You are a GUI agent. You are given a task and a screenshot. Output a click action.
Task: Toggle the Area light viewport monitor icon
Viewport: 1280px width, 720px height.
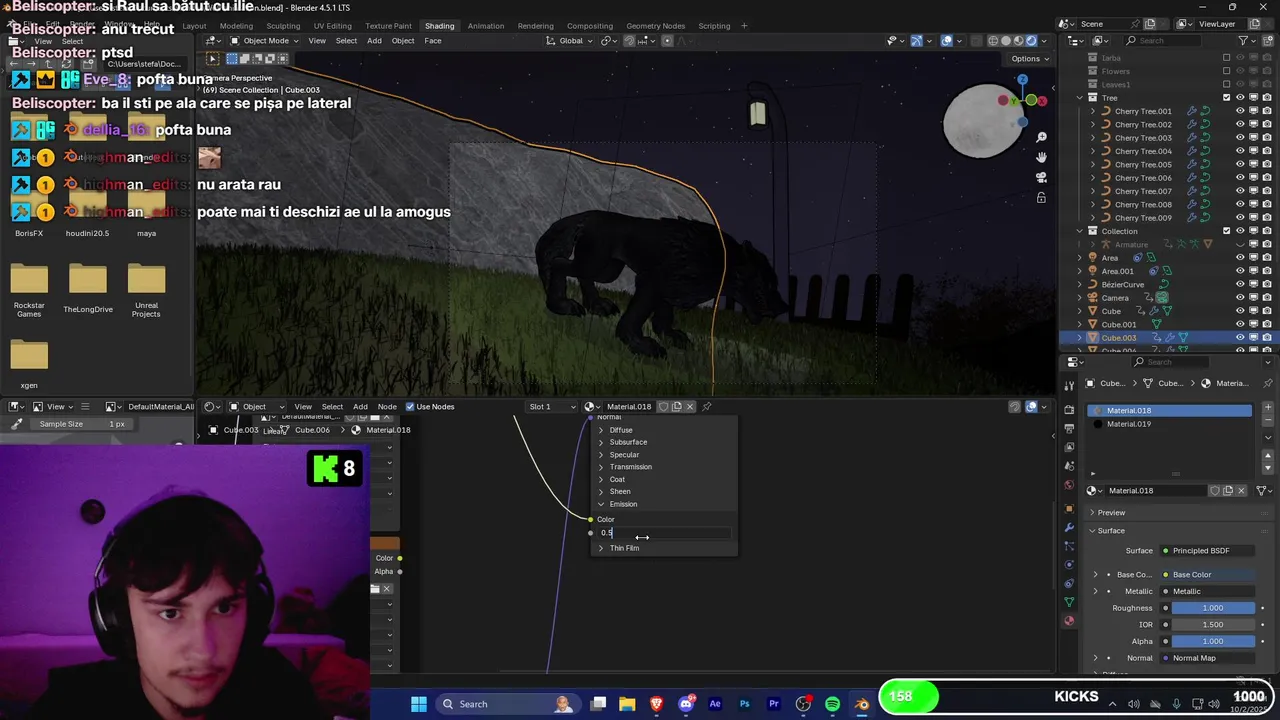1253,258
